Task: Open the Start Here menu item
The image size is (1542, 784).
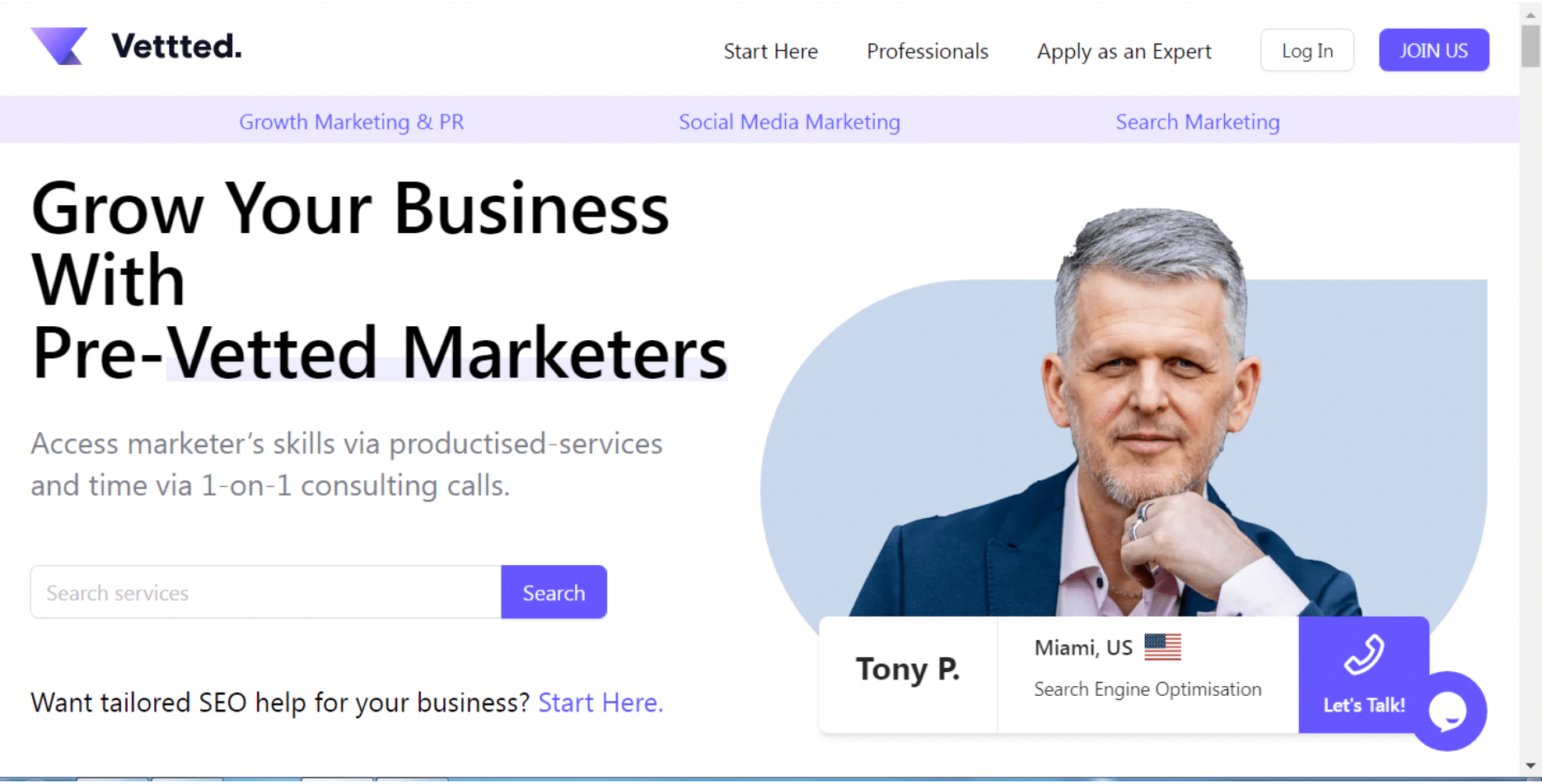Action: click(770, 51)
